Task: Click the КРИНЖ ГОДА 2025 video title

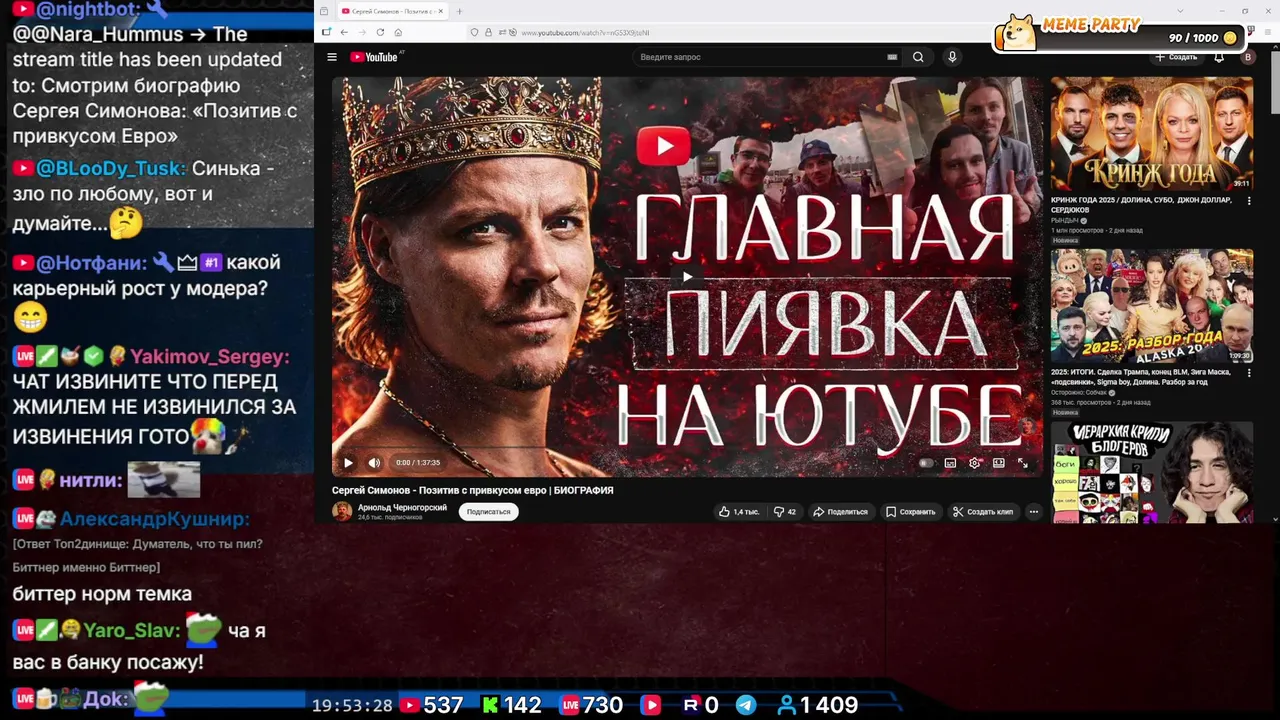Action: point(1141,205)
